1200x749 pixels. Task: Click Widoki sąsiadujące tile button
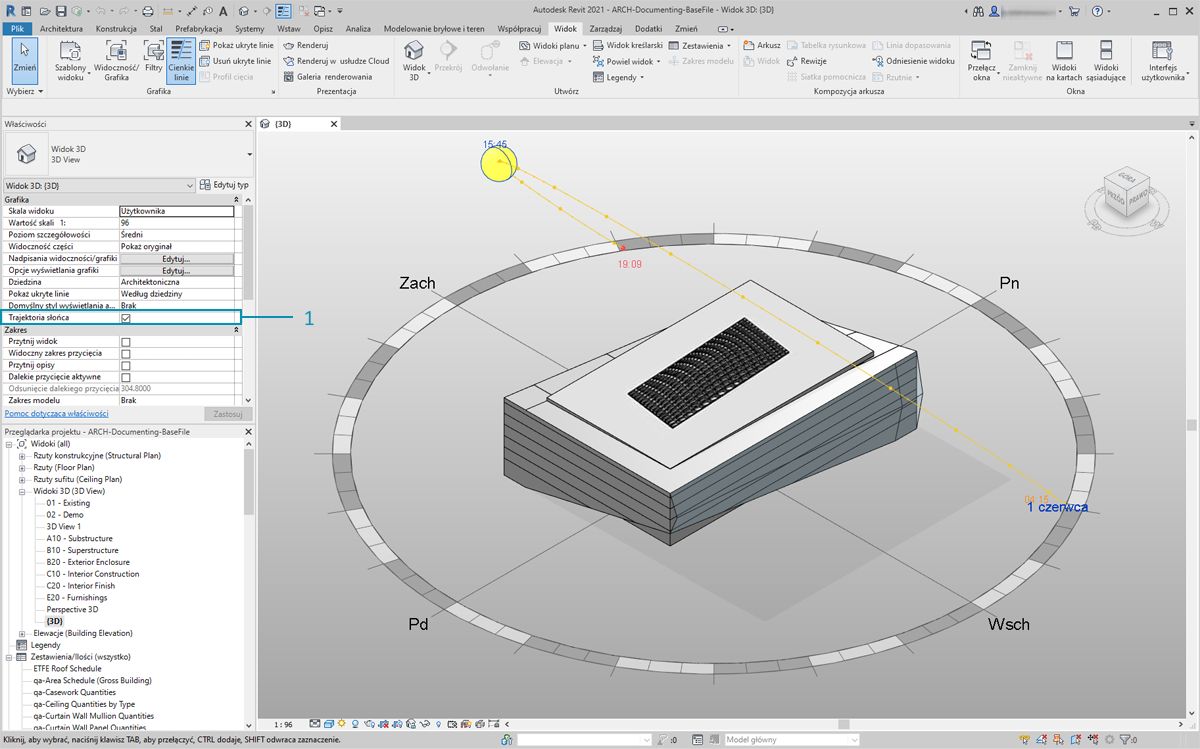tap(1105, 60)
